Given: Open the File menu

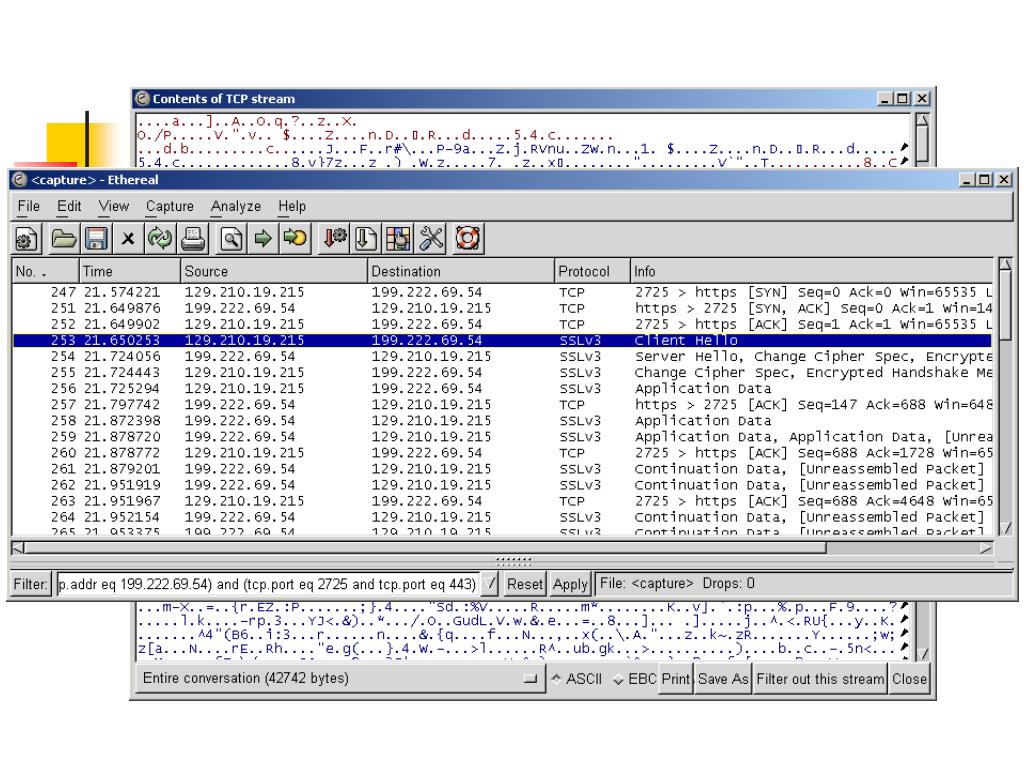Looking at the screenshot, I should pyautogui.click(x=29, y=206).
